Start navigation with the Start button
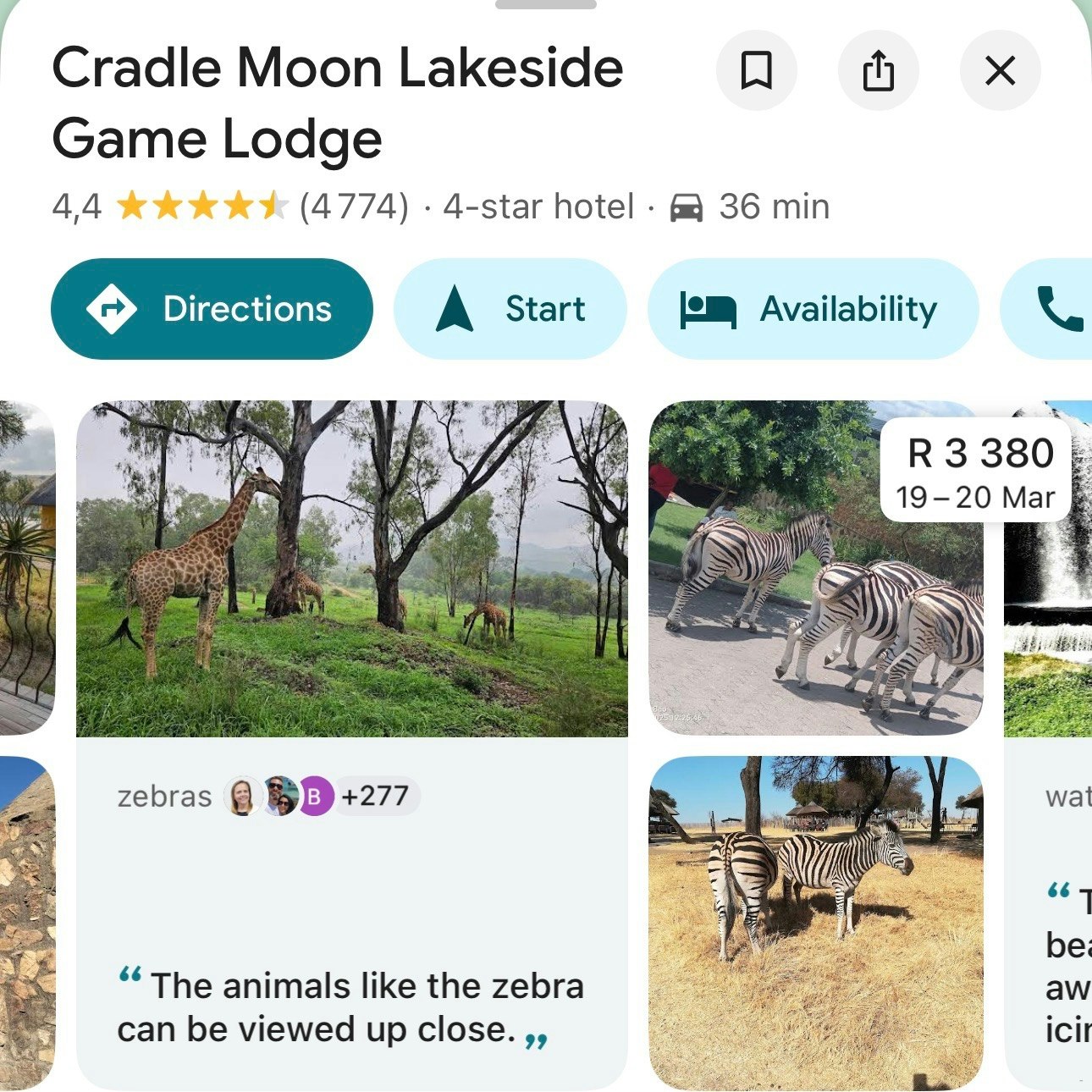Image resolution: width=1092 pixels, height=1092 pixels. (x=510, y=309)
